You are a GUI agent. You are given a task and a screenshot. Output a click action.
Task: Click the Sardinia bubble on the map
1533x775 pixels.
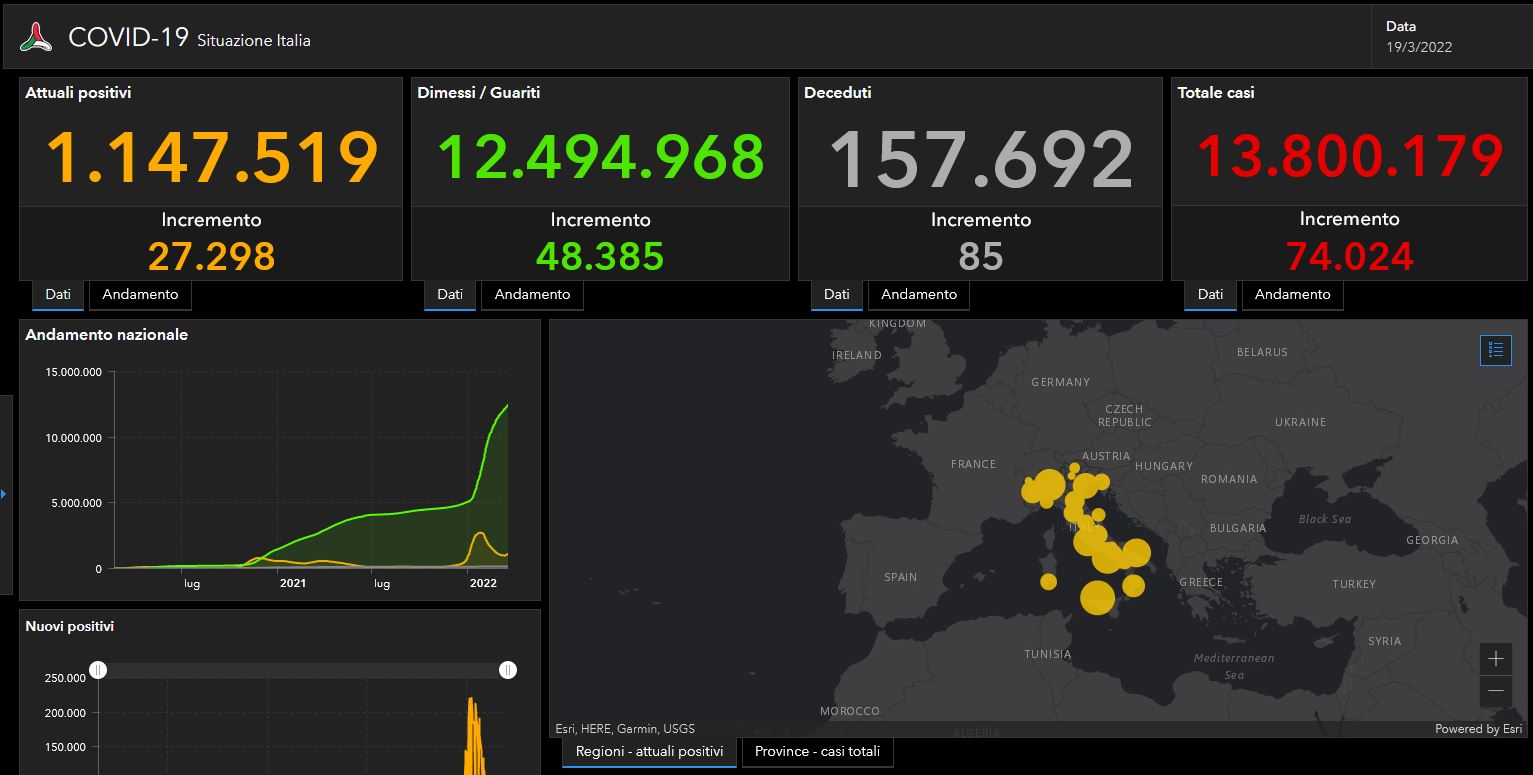[x=1048, y=581]
